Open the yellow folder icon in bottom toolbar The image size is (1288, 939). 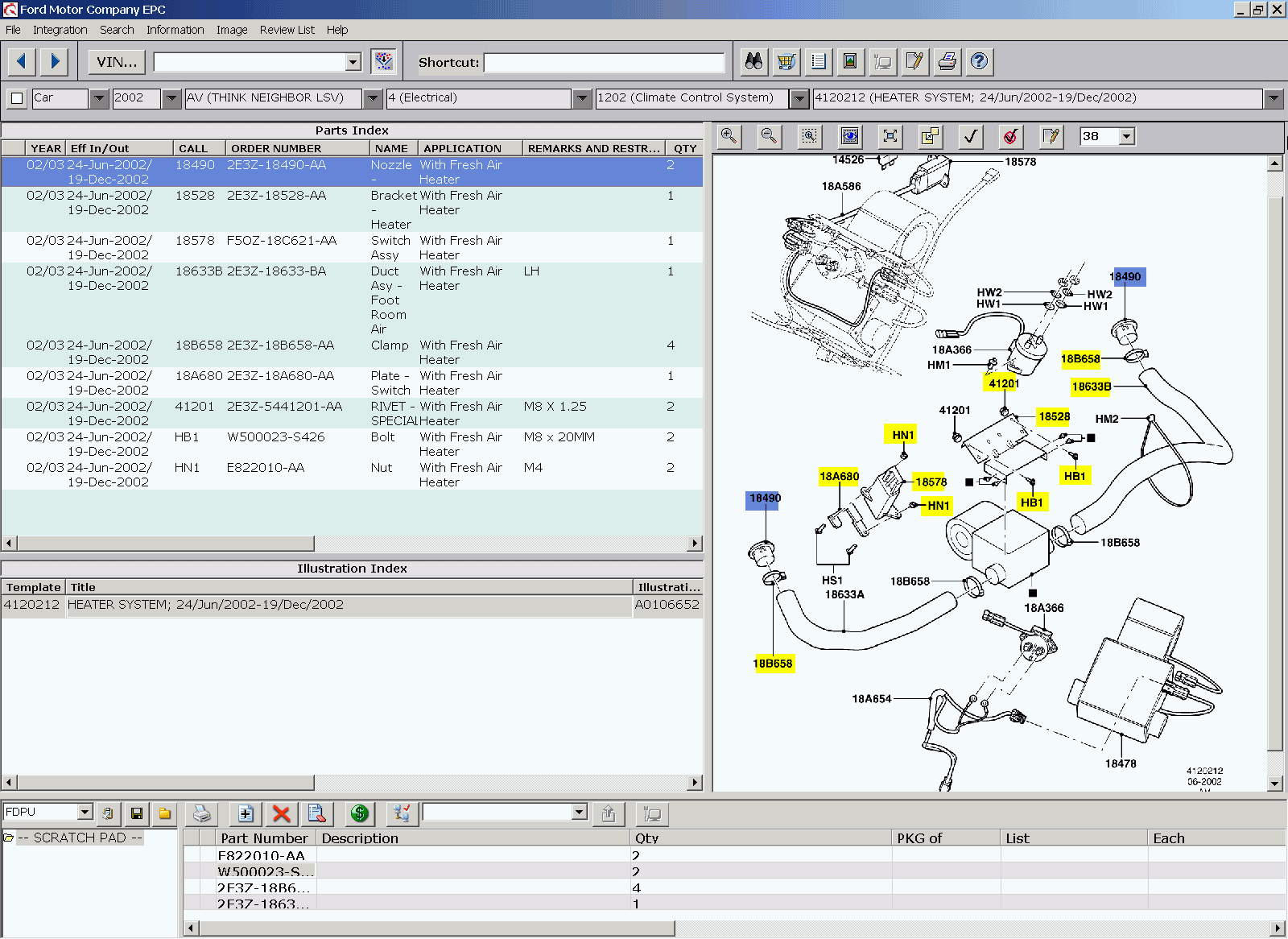click(165, 814)
